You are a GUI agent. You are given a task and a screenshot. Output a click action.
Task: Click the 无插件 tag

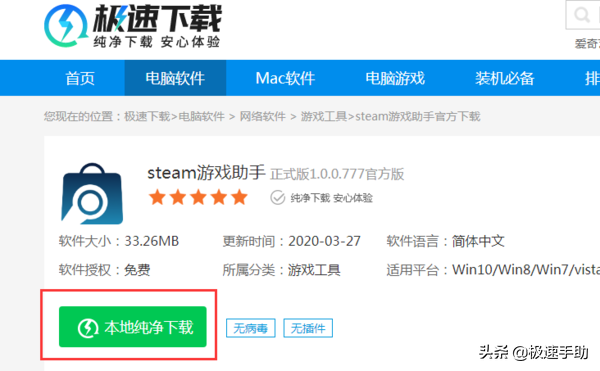pos(308,328)
